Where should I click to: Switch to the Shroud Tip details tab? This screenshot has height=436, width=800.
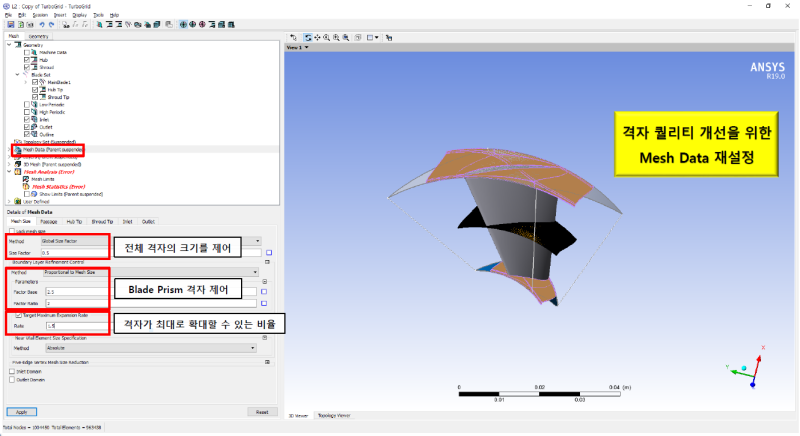coord(102,222)
